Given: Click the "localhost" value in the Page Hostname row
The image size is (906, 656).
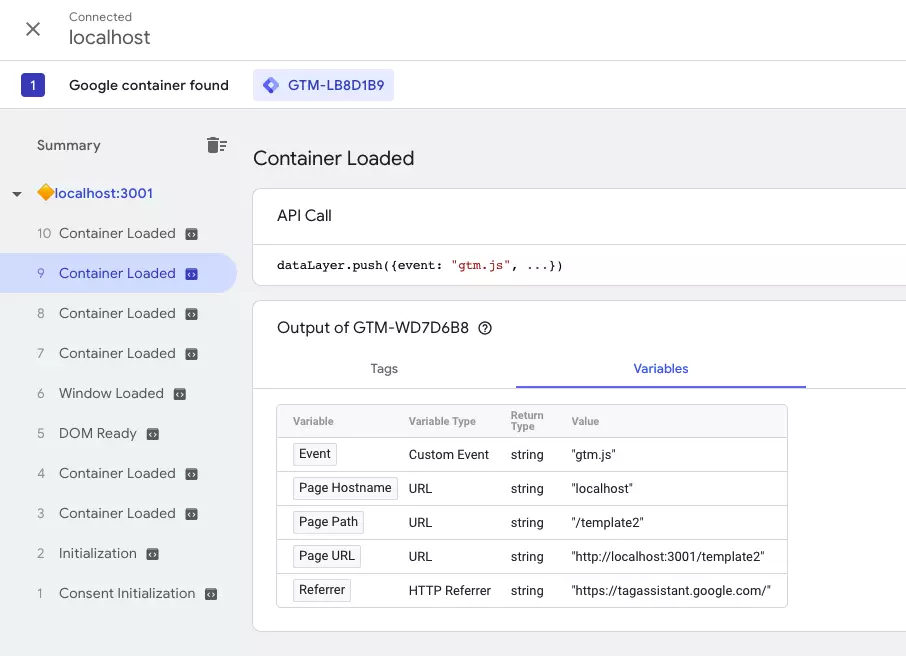Looking at the screenshot, I should 602,489.
